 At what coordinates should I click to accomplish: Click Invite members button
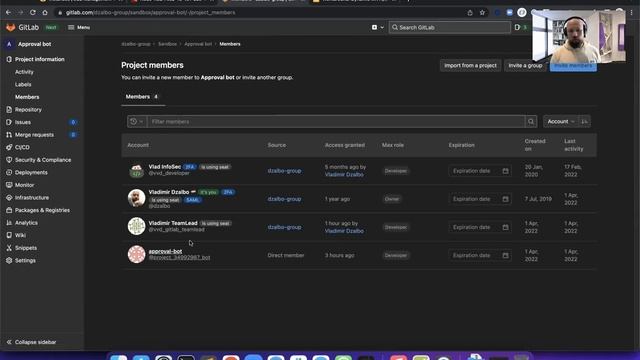tap(573, 65)
